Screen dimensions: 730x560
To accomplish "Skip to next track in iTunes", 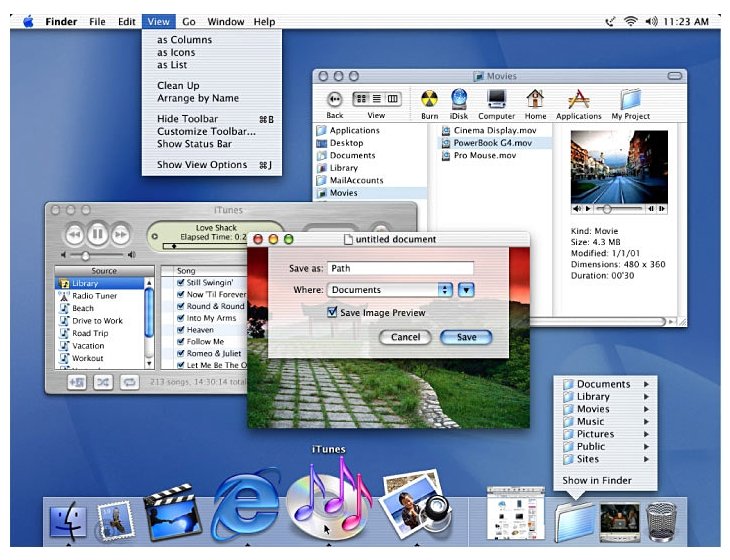I will 120,235.
